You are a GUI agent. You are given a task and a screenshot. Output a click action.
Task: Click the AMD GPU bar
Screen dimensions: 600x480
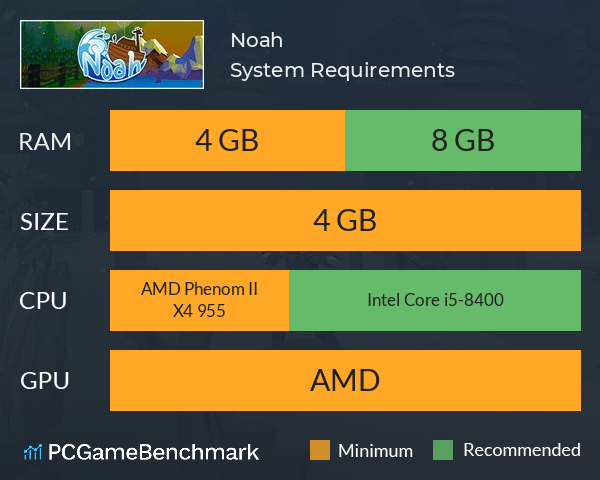click(345, 380)
